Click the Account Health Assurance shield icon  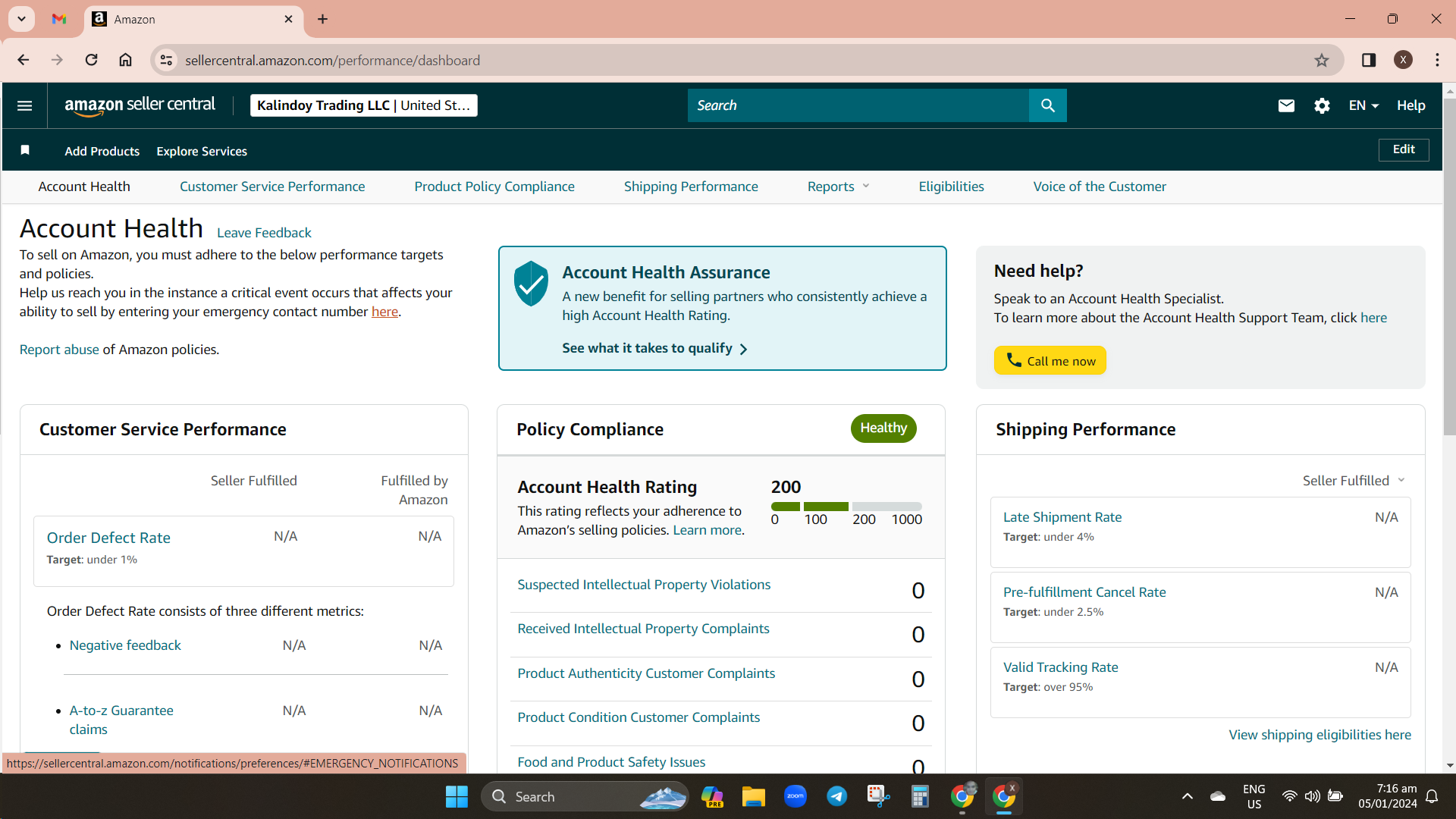click(x=531, y=284)
